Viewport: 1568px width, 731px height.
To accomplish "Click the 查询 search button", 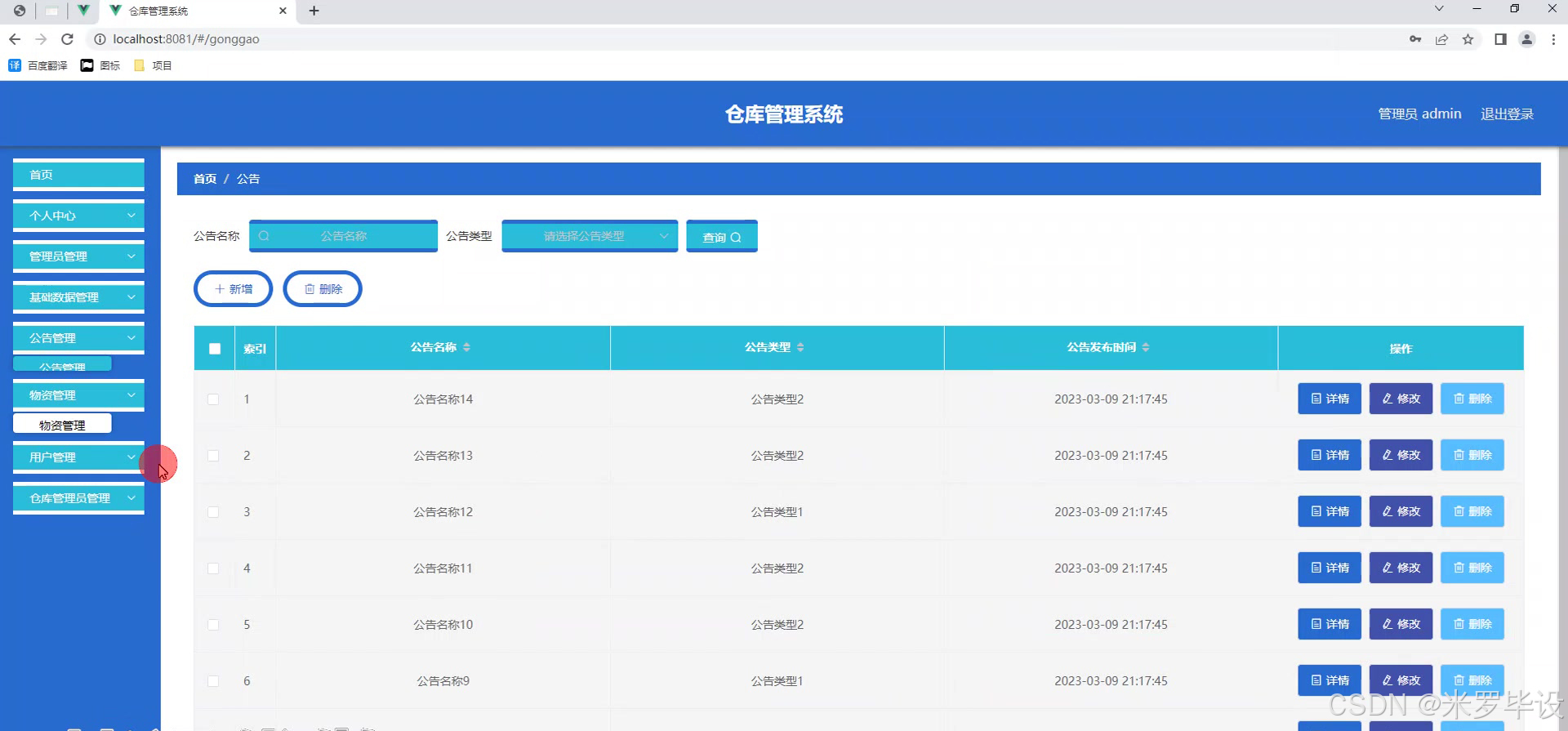I will (x=722, y=237).
